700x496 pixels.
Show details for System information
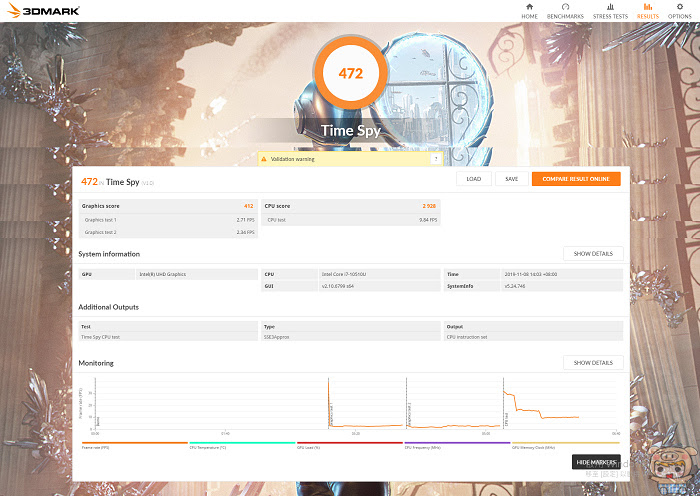coord(593,254)
